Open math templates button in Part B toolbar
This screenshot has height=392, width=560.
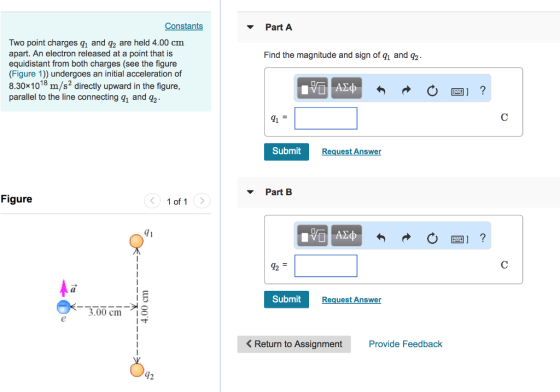click(312, 236)
